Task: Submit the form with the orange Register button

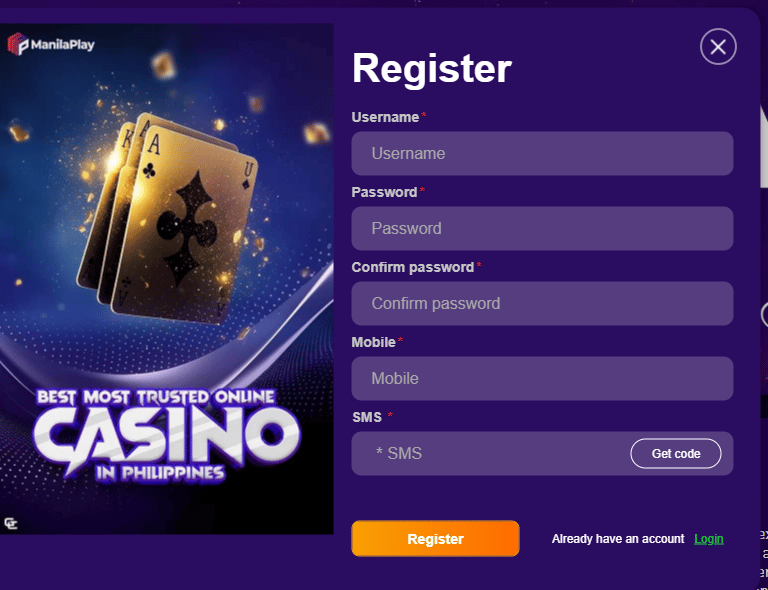Action: (435, 539)
